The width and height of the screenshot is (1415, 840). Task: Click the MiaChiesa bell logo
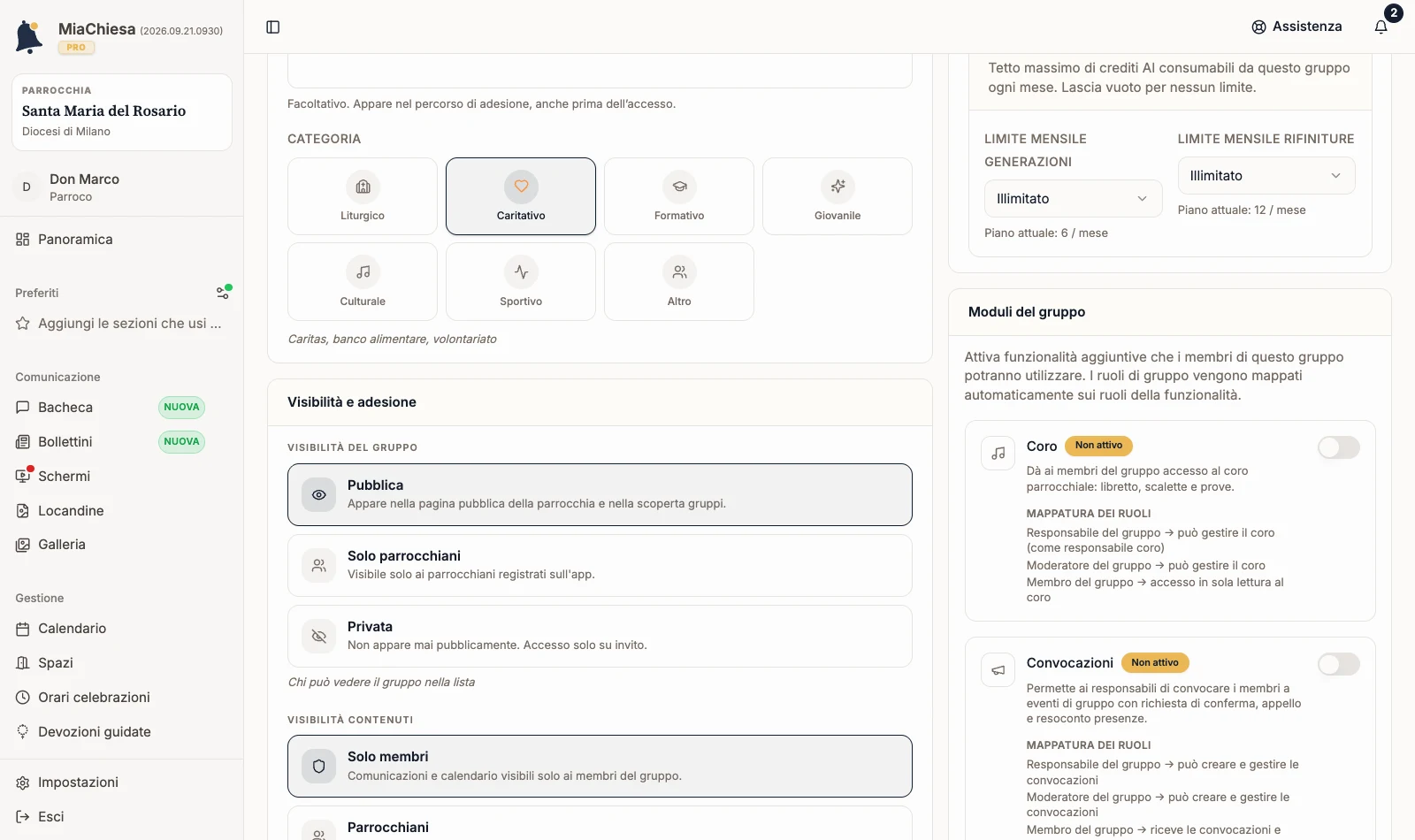(x=29, y=37)
